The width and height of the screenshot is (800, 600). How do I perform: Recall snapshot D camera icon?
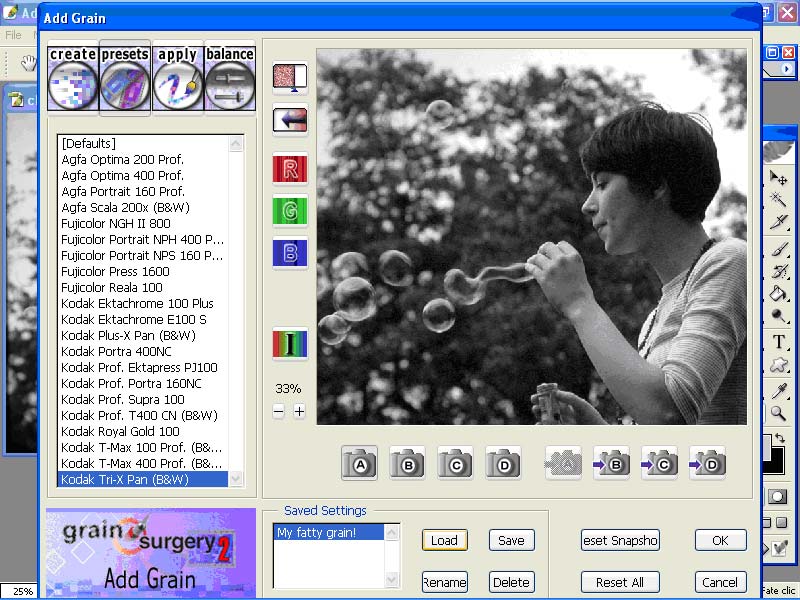click(x=503, y=463)
